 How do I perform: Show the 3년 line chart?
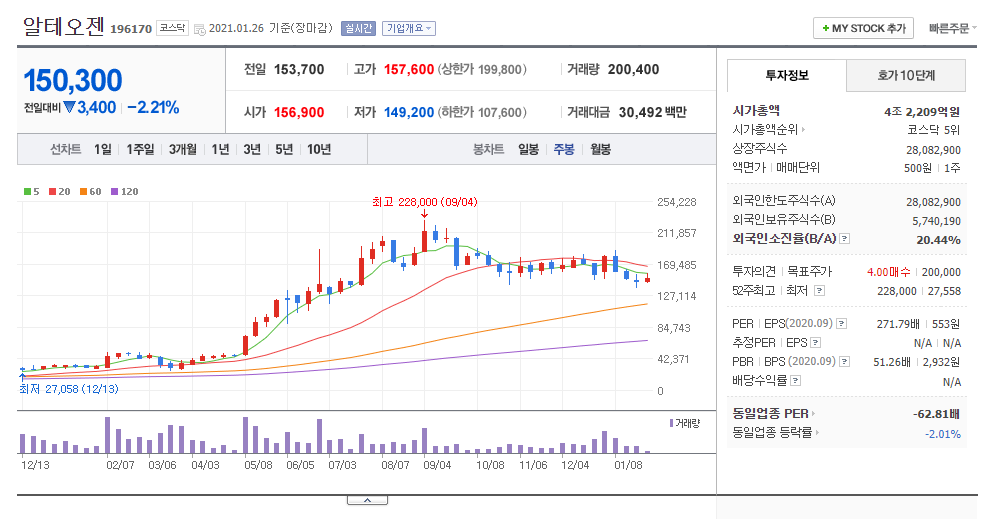click(252, 149)
